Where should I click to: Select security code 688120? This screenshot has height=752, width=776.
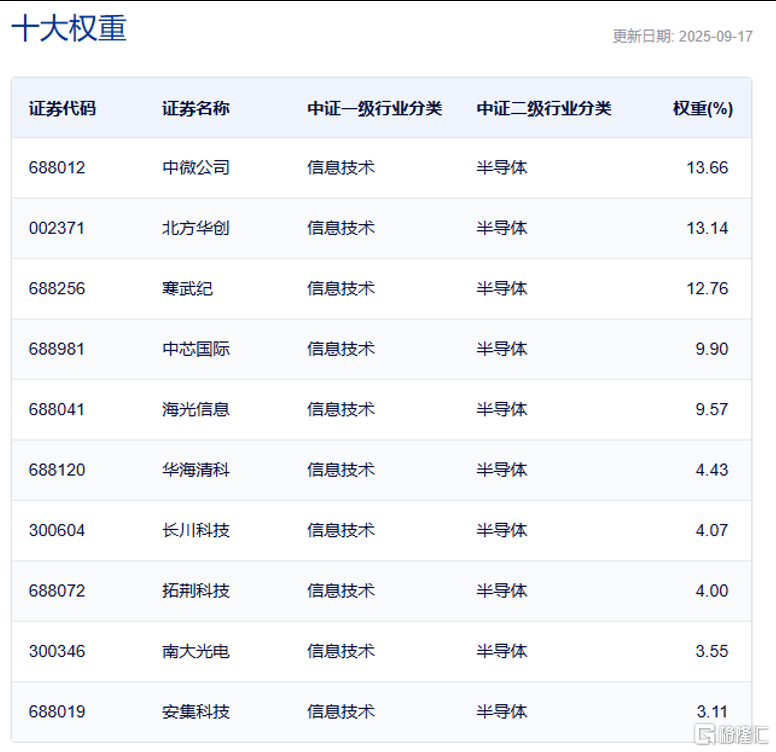57,470
